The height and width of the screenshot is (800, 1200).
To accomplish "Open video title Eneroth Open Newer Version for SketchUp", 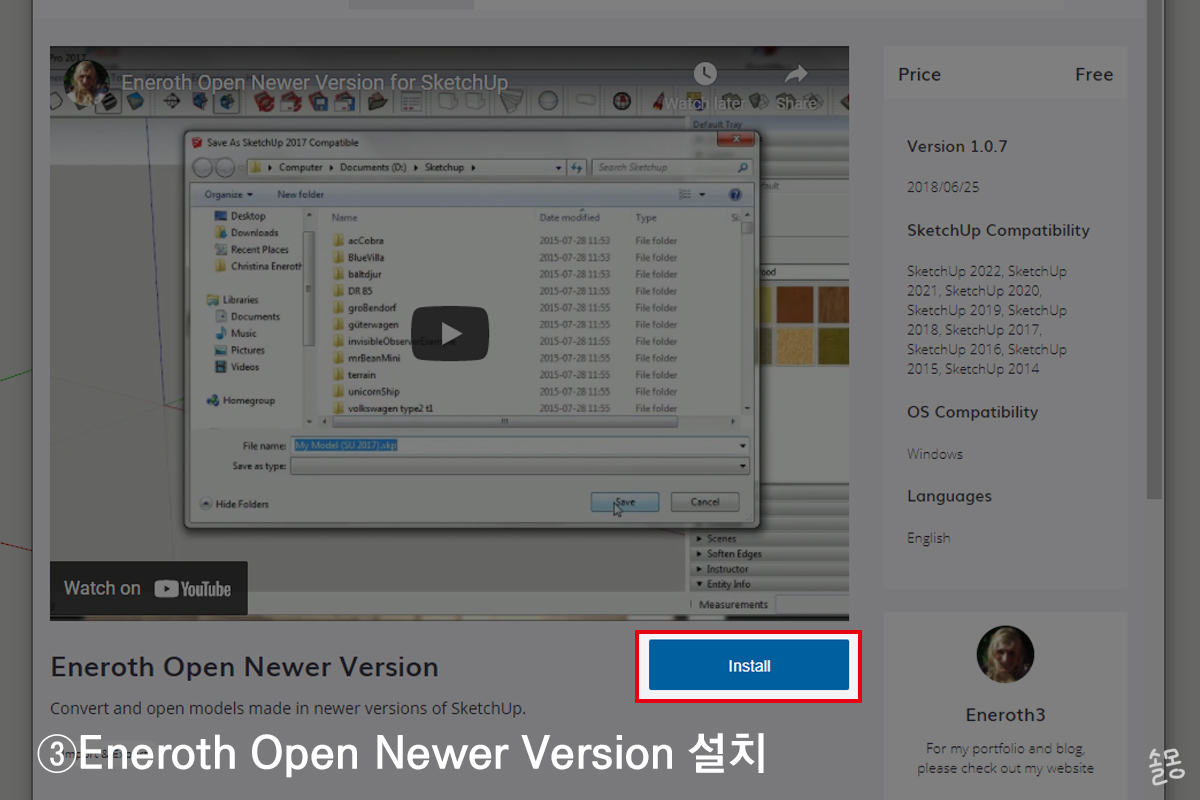I will tap(315, 83).
